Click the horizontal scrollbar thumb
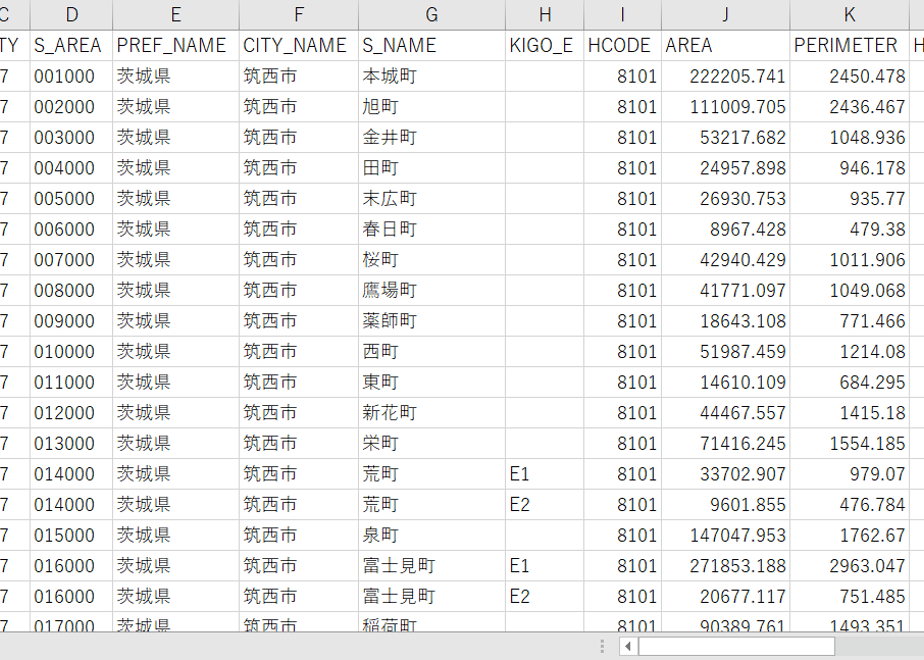Screen dimensions: 924x660 pos(737,646)
